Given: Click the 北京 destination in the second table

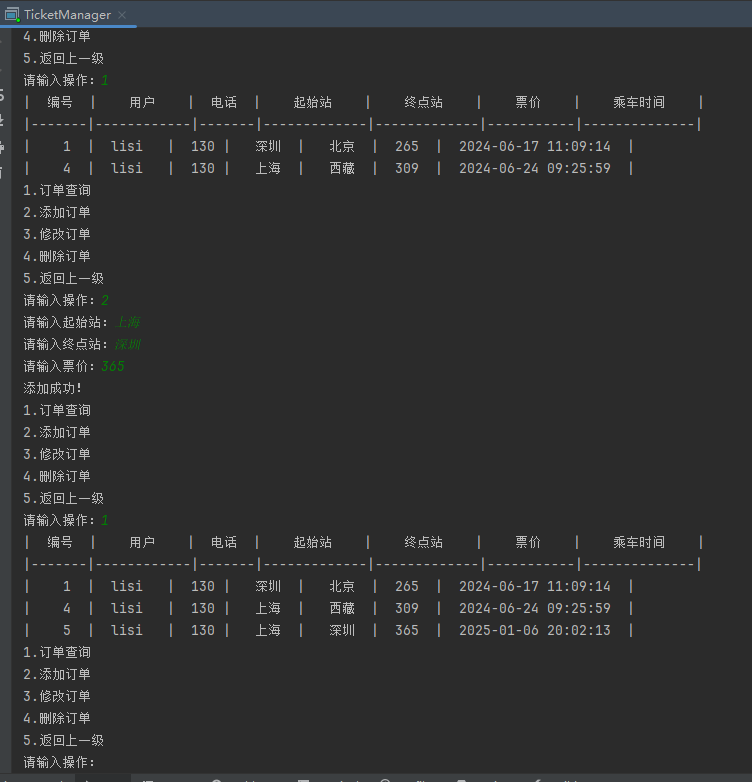Looking at the screenshot, I should click(x=342, y=586).
